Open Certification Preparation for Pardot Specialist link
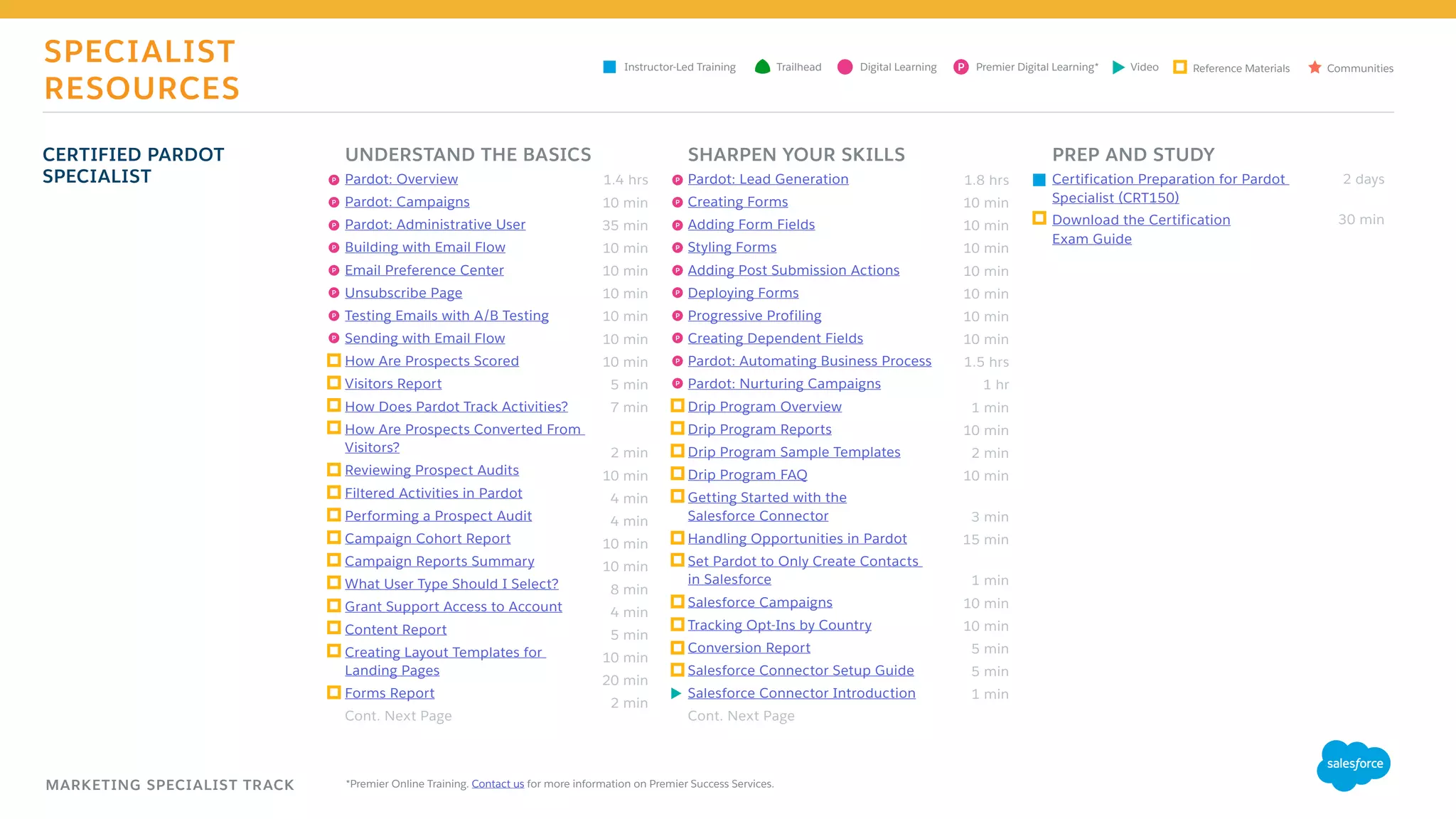Screen dimensions: 1456x819 pos(1169,188)
